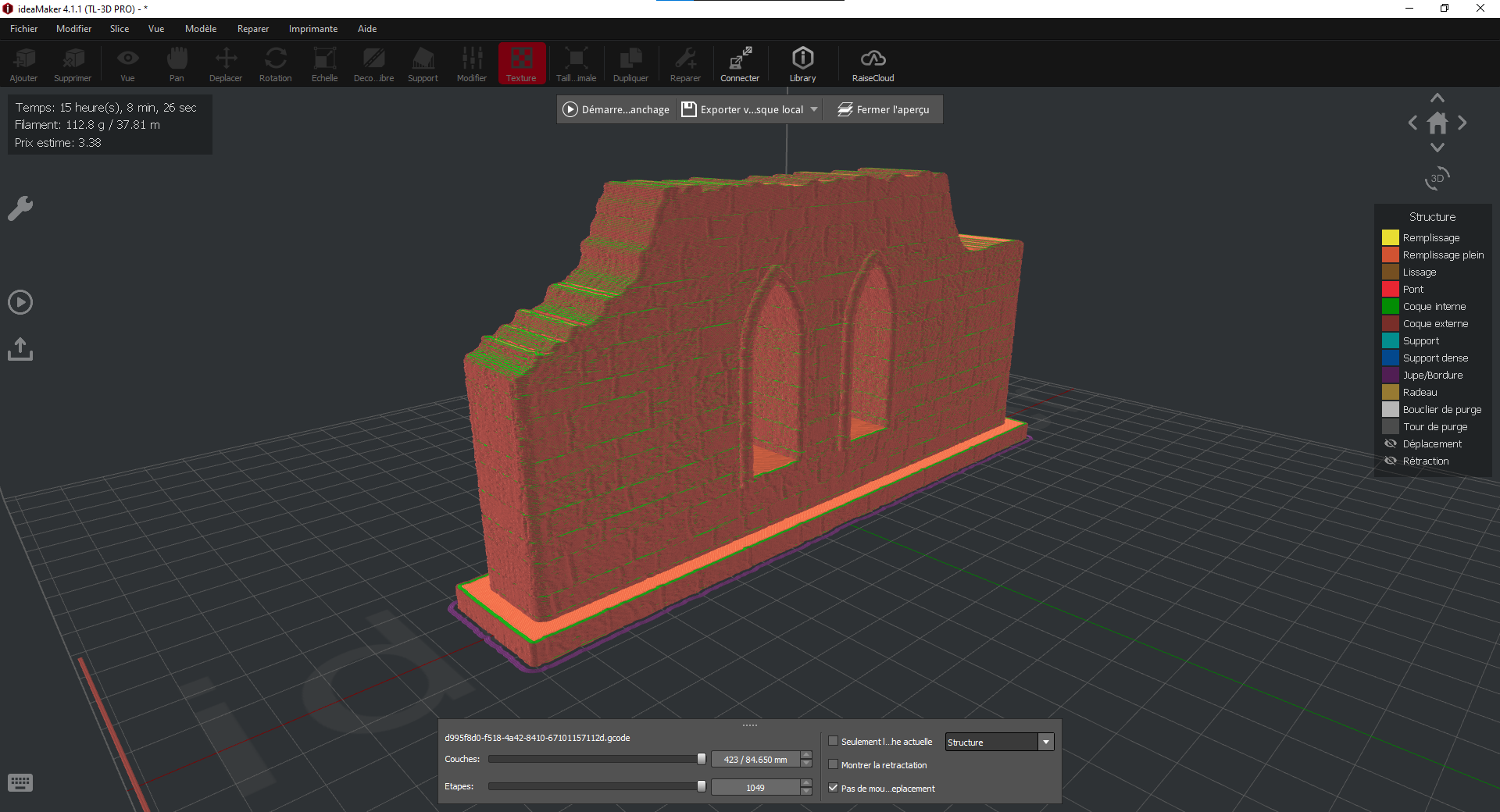Toggle Remplissage yellow swatch visibility
1500x812 pixels.
point(1391,237)
